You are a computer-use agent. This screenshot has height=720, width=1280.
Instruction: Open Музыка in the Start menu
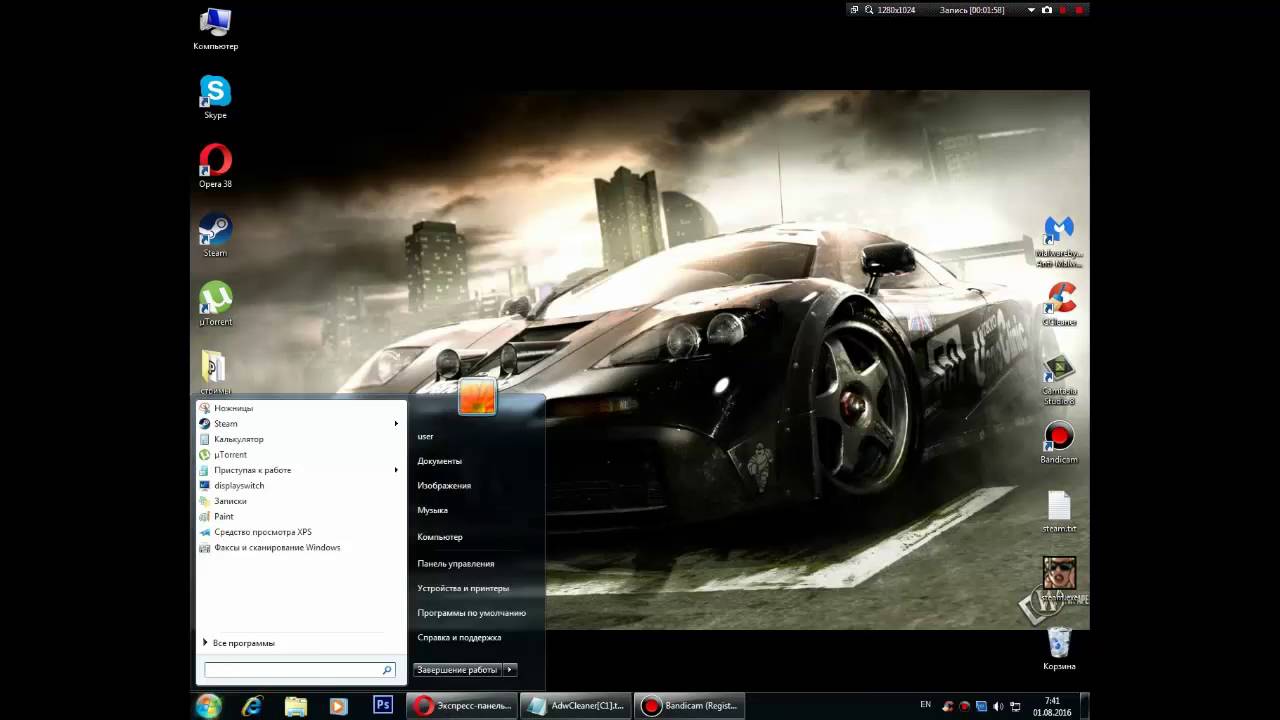click(x=433, y=510)
